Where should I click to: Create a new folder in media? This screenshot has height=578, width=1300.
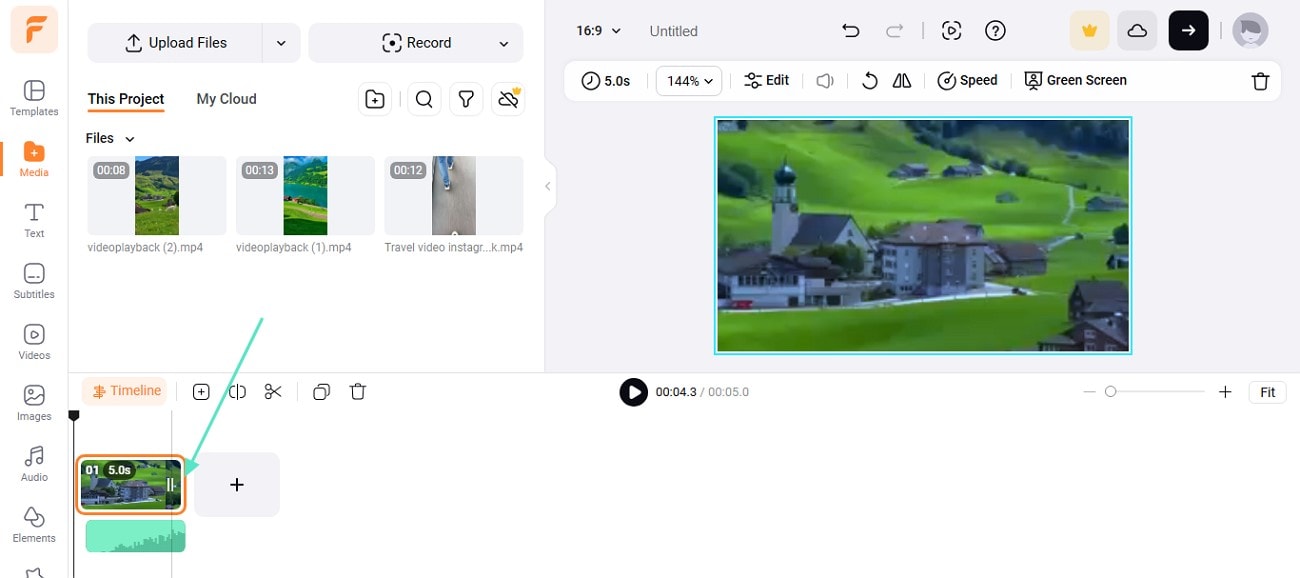click(x=375, y=99)
